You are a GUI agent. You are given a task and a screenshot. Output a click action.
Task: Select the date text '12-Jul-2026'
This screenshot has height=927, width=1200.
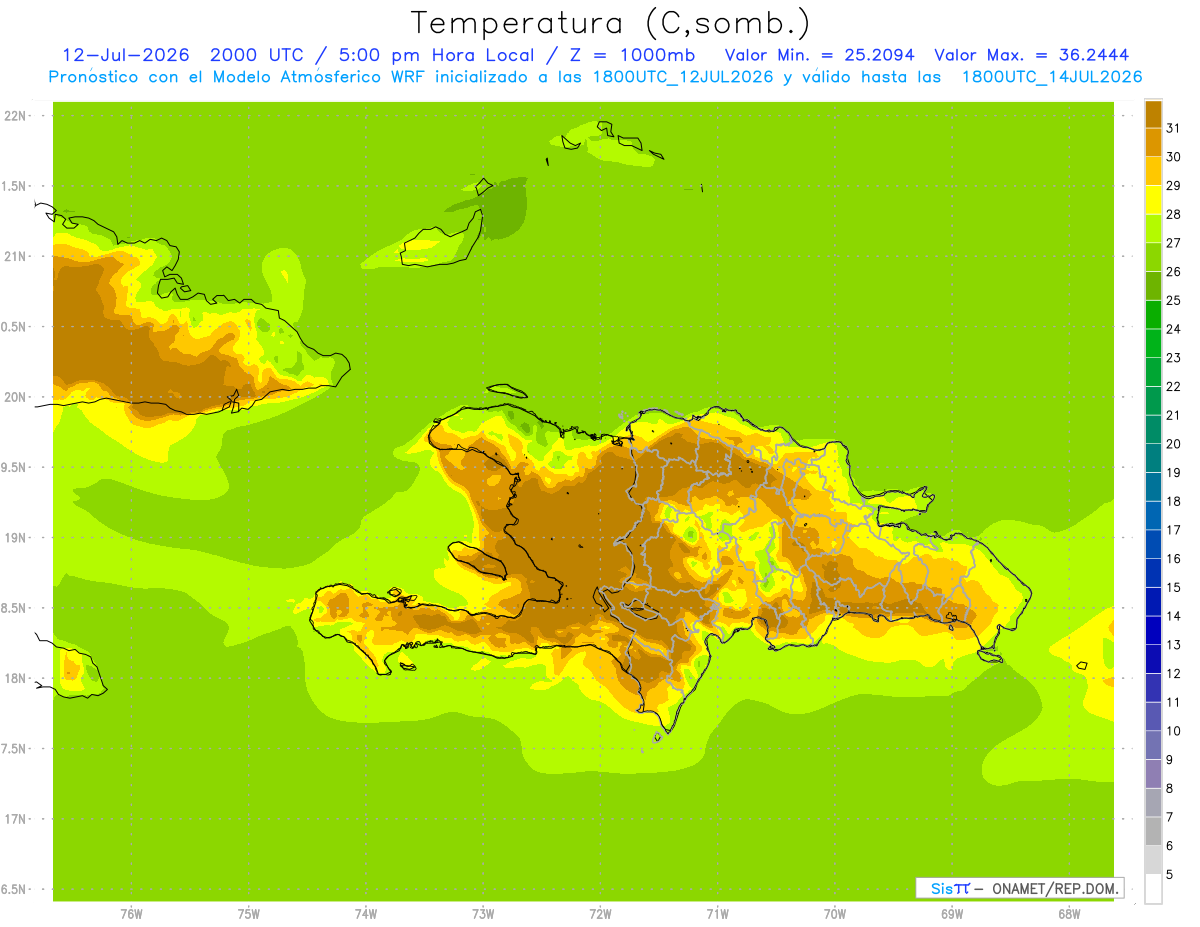point(126,55)
